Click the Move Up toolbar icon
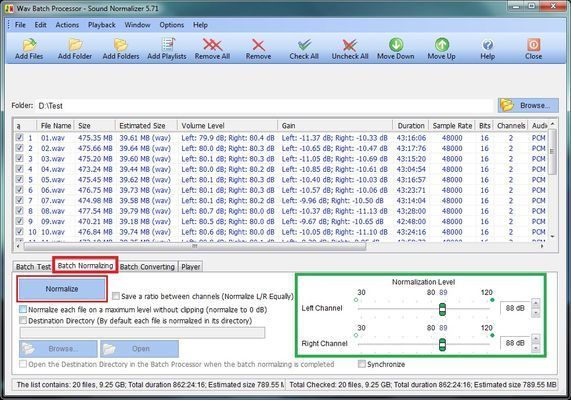 (x=441, y=44)
